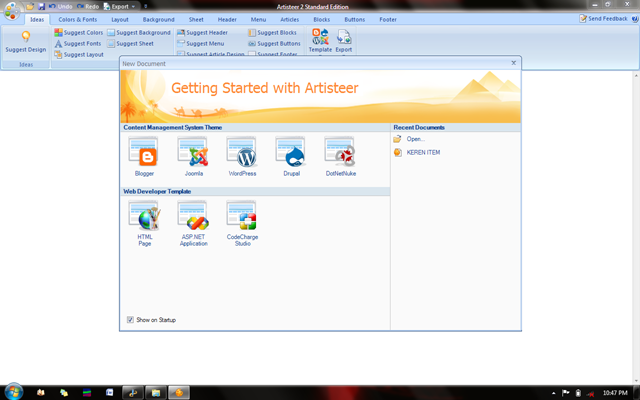
Task: Click the battery power tray icon
Action: pyautogui.click(x=578, y=393)
